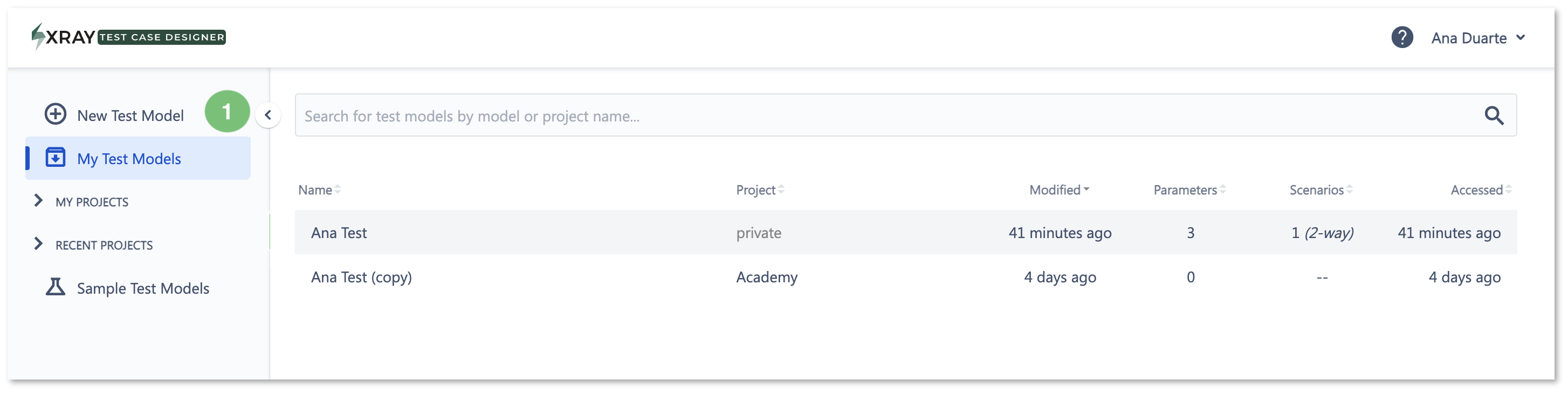Click the green step 1 badge
The width and height of the screenshot is (1568, 393).
click(227, 112)
